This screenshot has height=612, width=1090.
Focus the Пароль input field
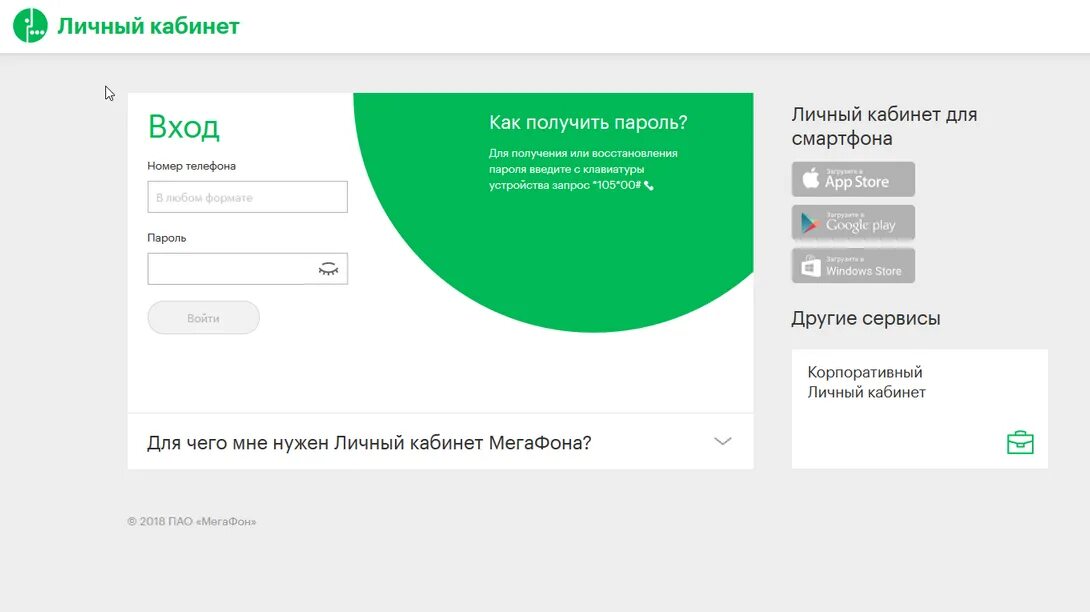(247, 268)
